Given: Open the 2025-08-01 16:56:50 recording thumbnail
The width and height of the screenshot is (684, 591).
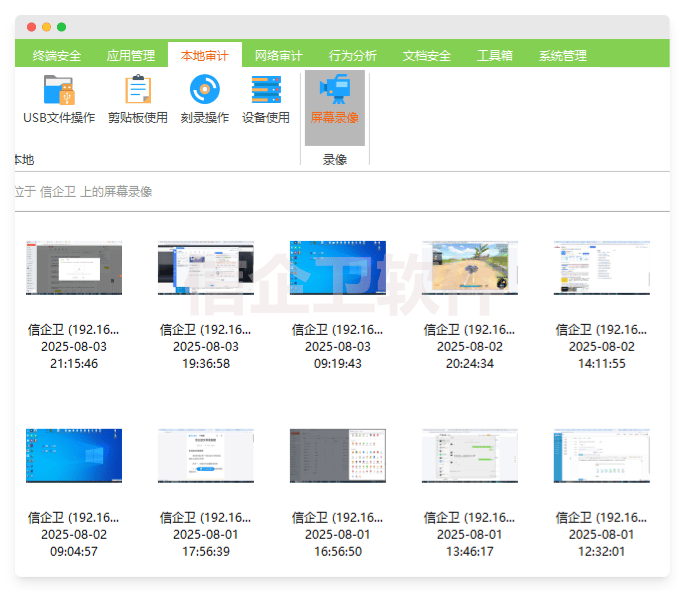Looking at the screenshot, I should [x=338, y=457].
